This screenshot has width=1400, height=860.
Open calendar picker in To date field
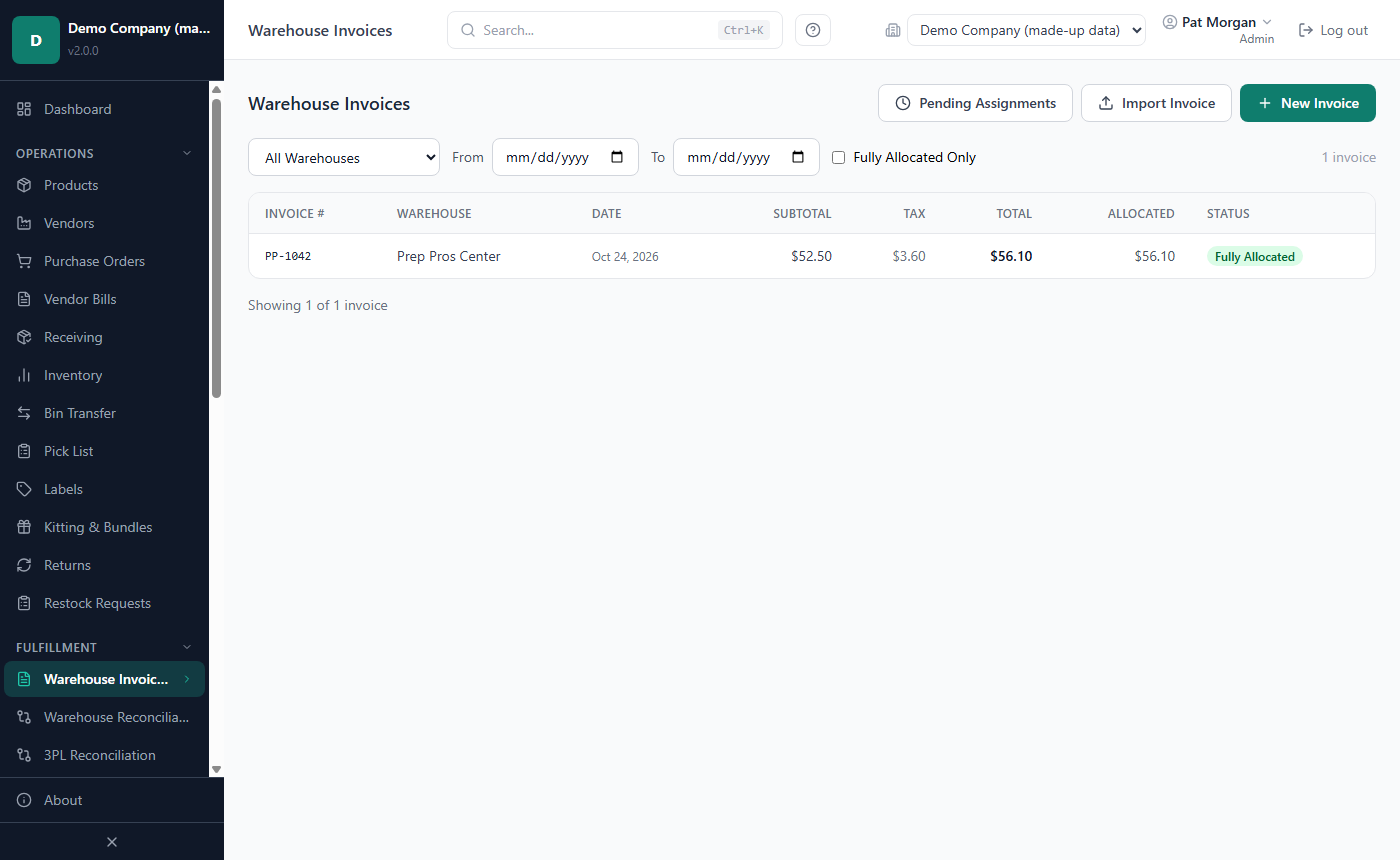tap(798, 157)
